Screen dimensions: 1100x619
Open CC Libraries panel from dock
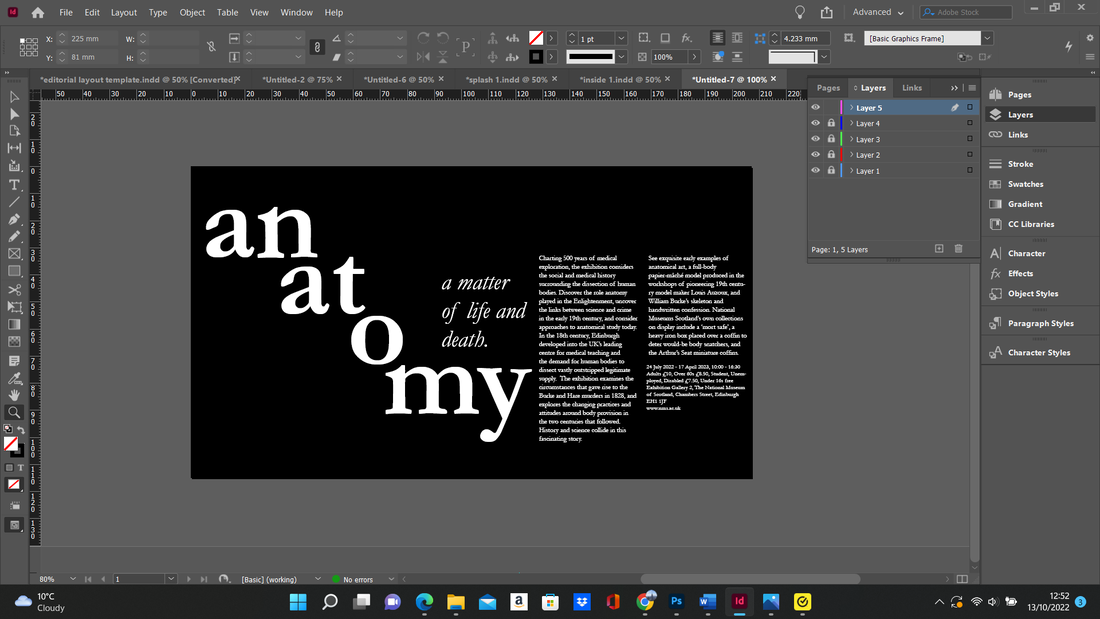[x=1031, y=224]
